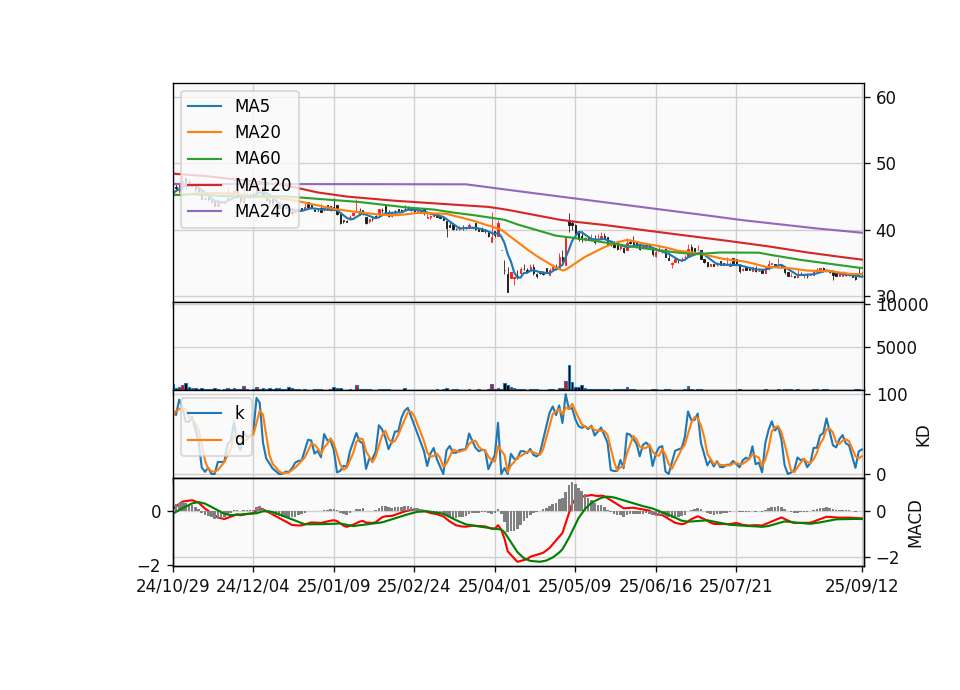Click the volume axis value 10000
Viewport: 960px width, 690px height.
(902, 305)
